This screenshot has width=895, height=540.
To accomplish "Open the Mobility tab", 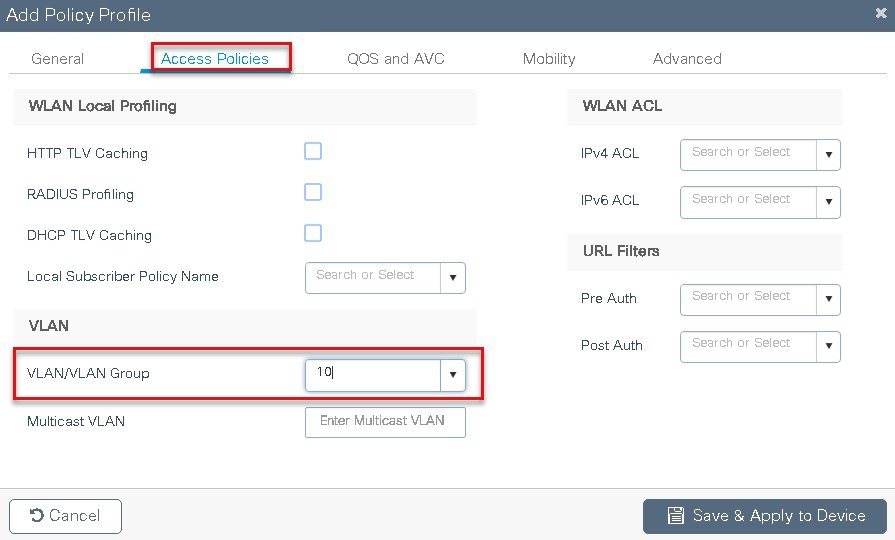I will [549, 59].
